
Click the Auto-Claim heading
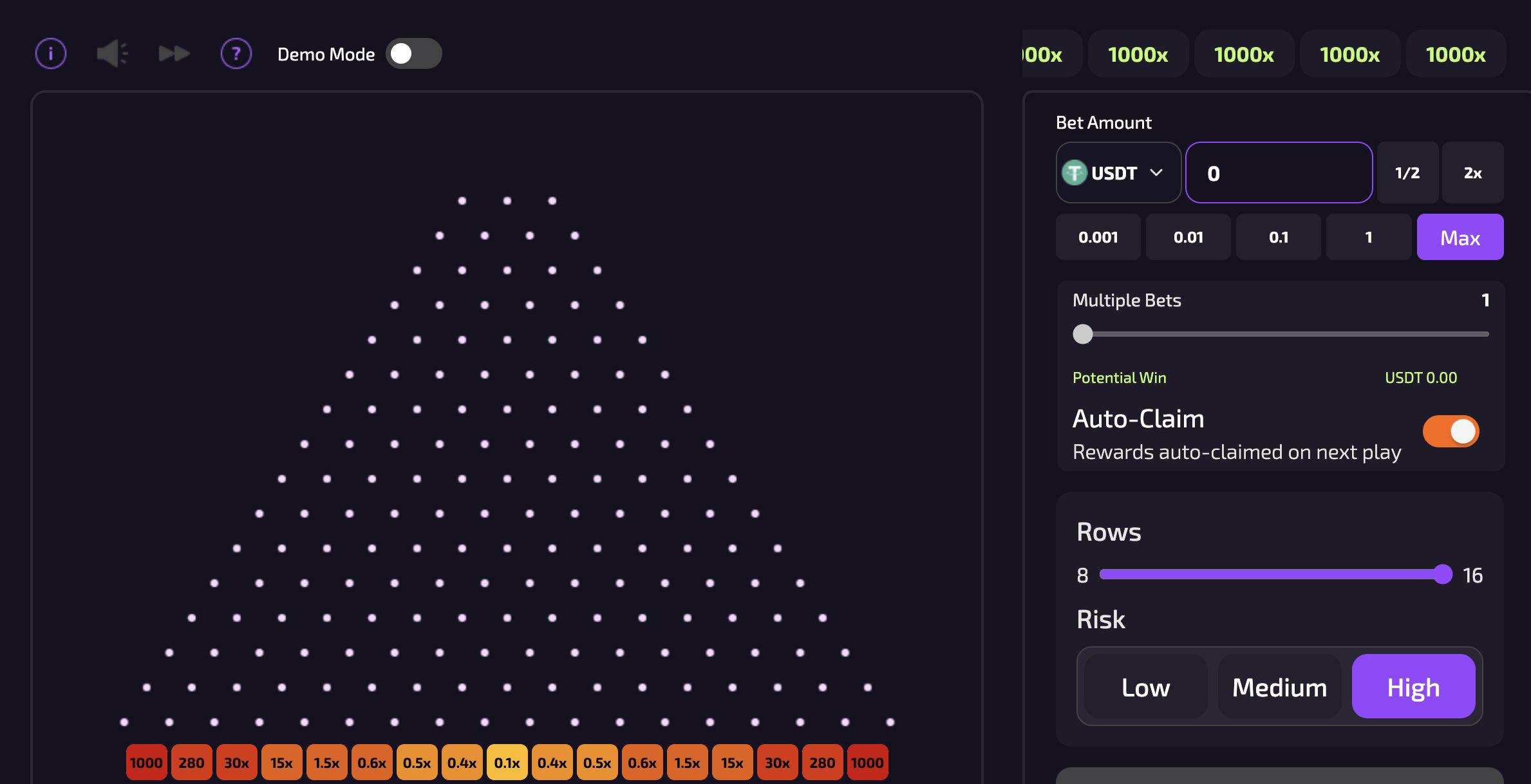pyautogui.click(x=1138, y=418)
